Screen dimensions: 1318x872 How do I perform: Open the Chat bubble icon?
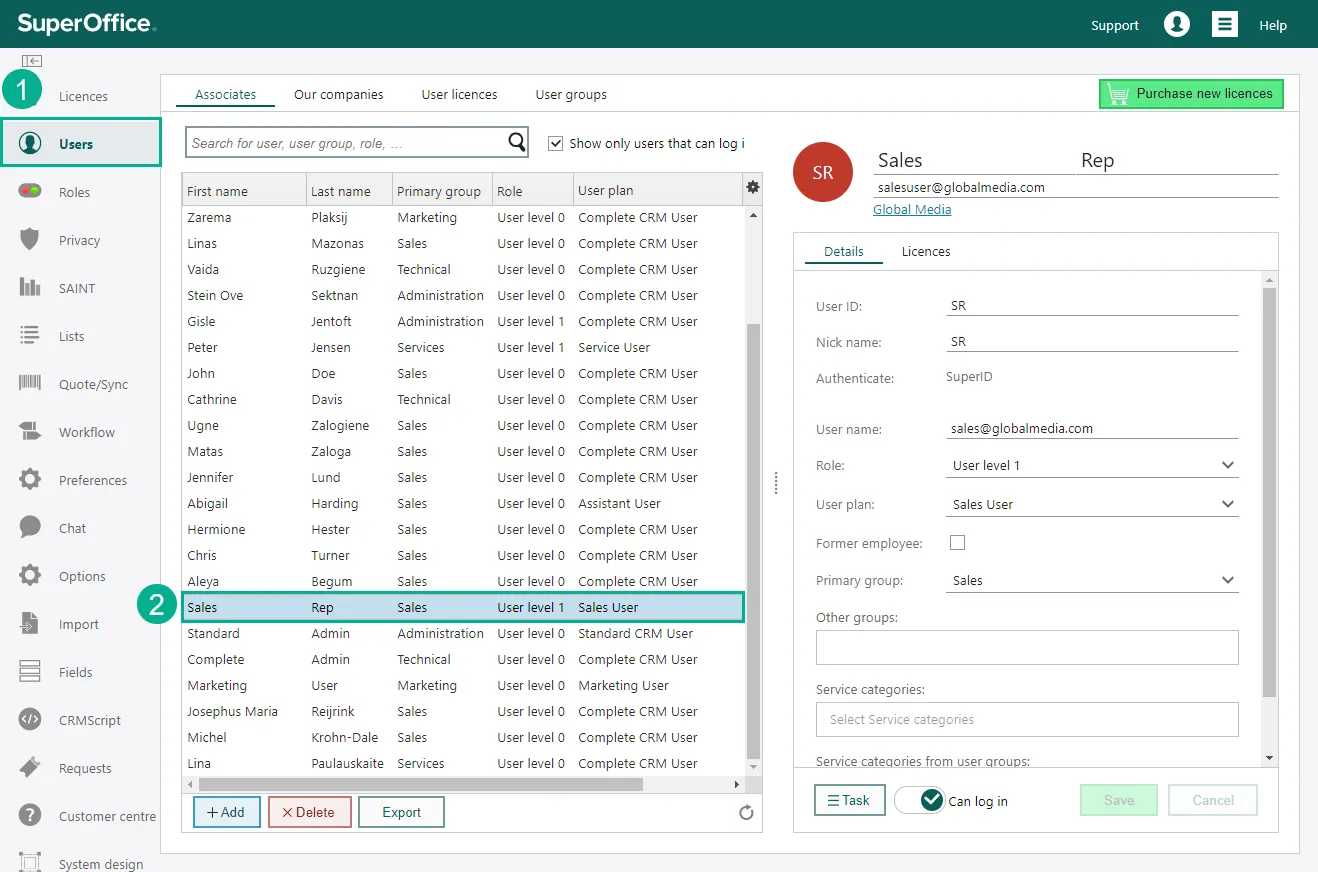click(30, 527)
